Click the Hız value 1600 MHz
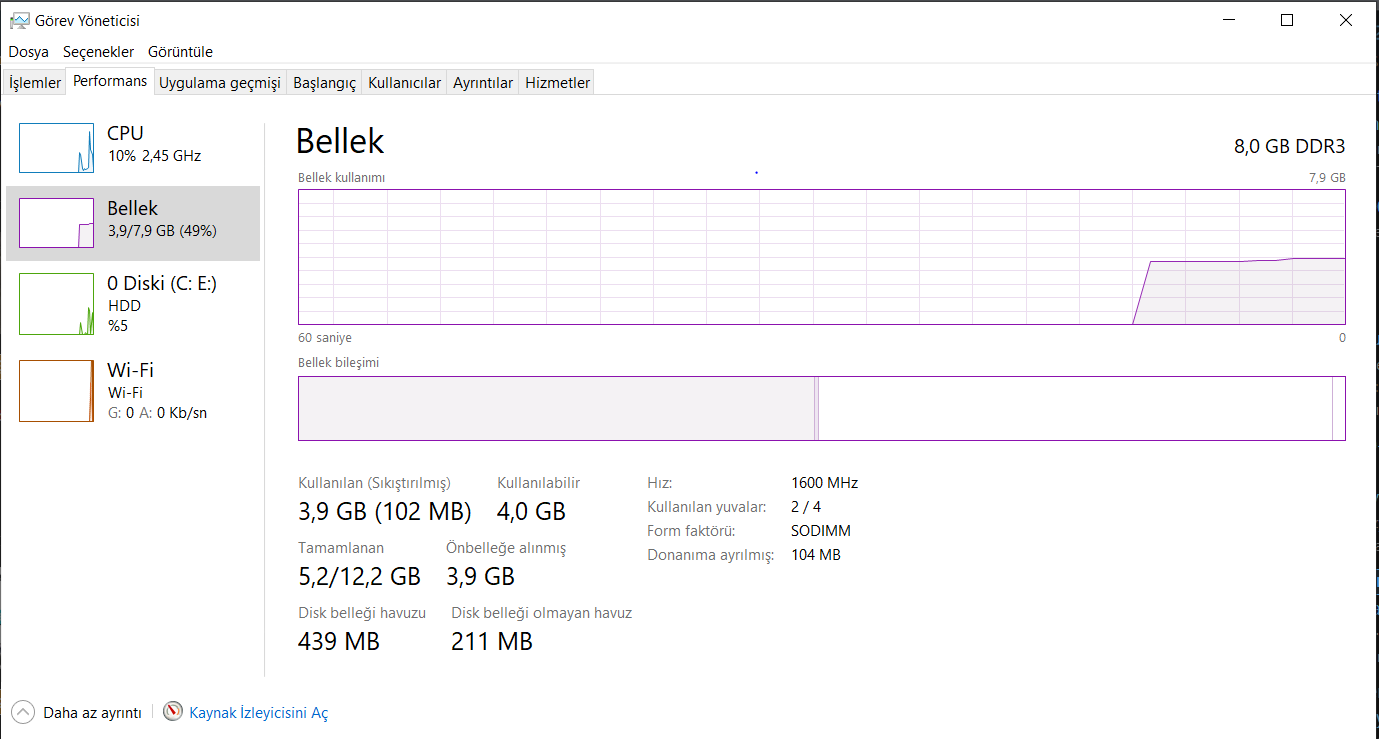The width and height of the screenshot is (1379, 739). click(x=824, y=482)
